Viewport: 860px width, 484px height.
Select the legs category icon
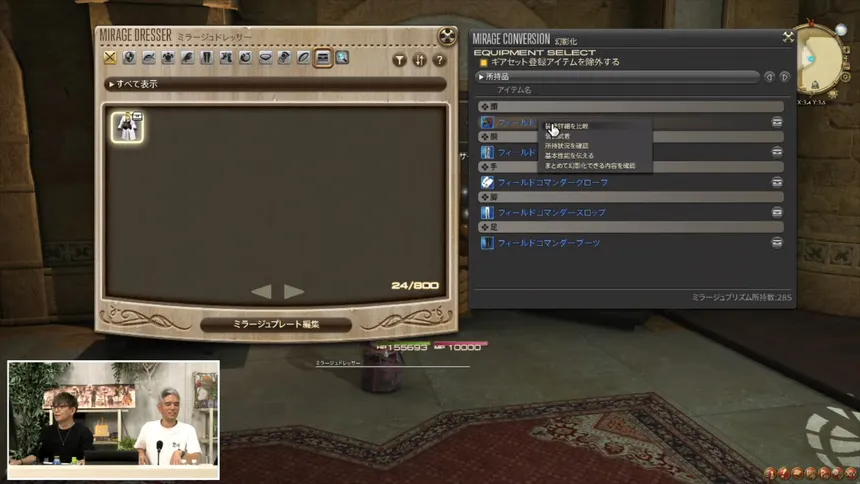206,58
